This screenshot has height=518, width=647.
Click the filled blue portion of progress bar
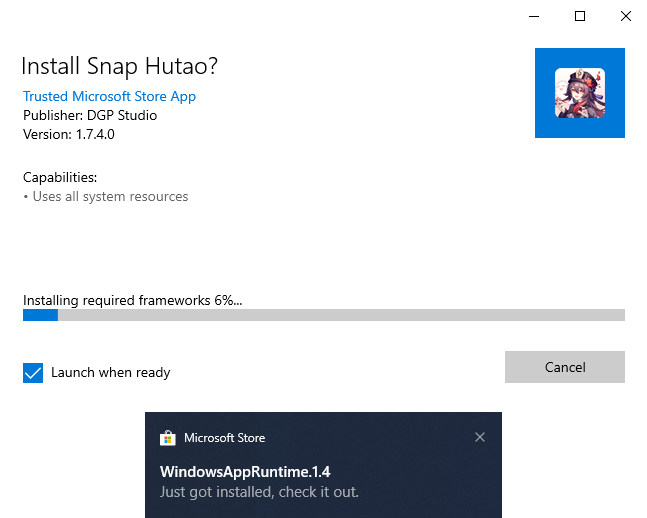40,315
